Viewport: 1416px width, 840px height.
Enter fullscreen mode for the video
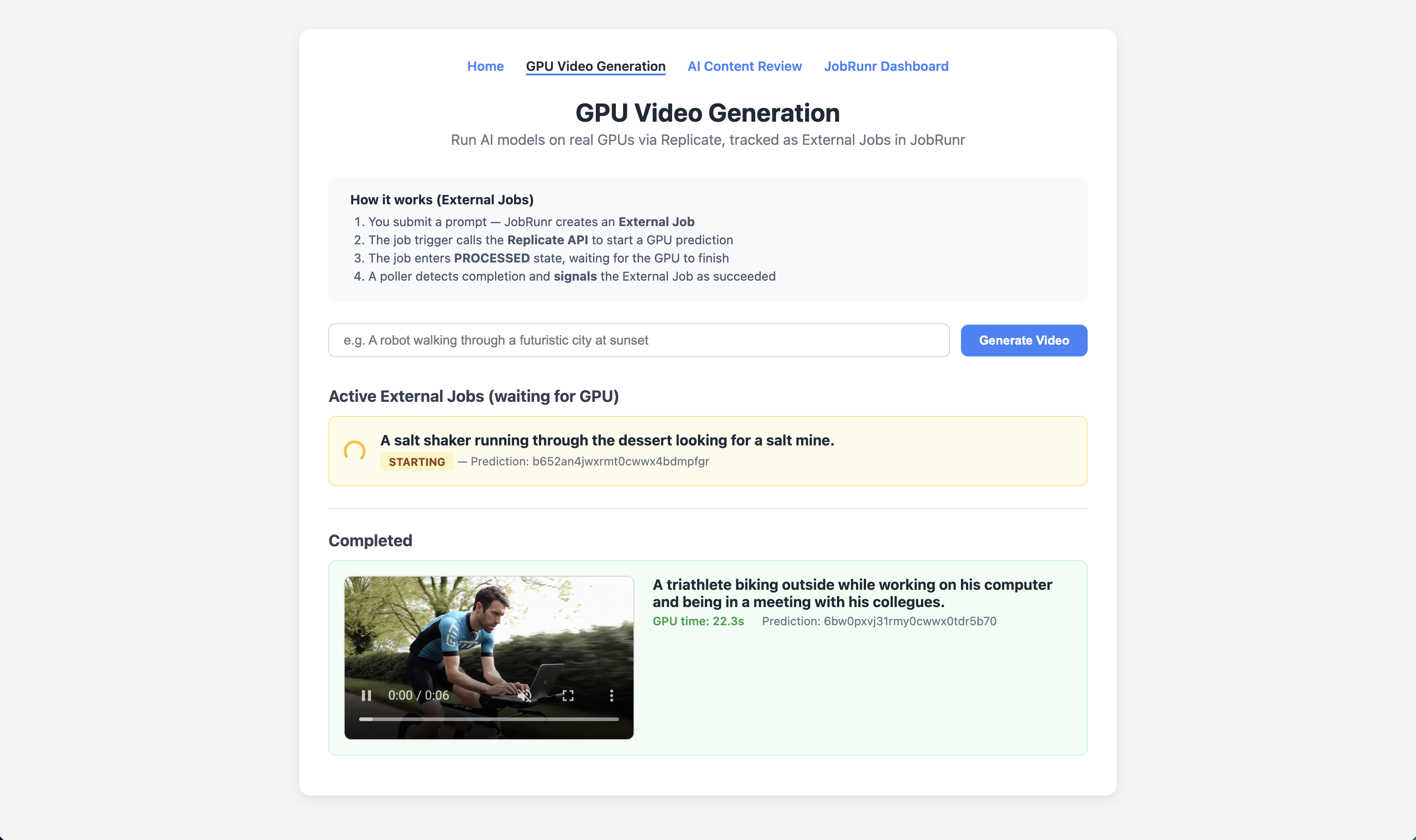coord(568,696)
